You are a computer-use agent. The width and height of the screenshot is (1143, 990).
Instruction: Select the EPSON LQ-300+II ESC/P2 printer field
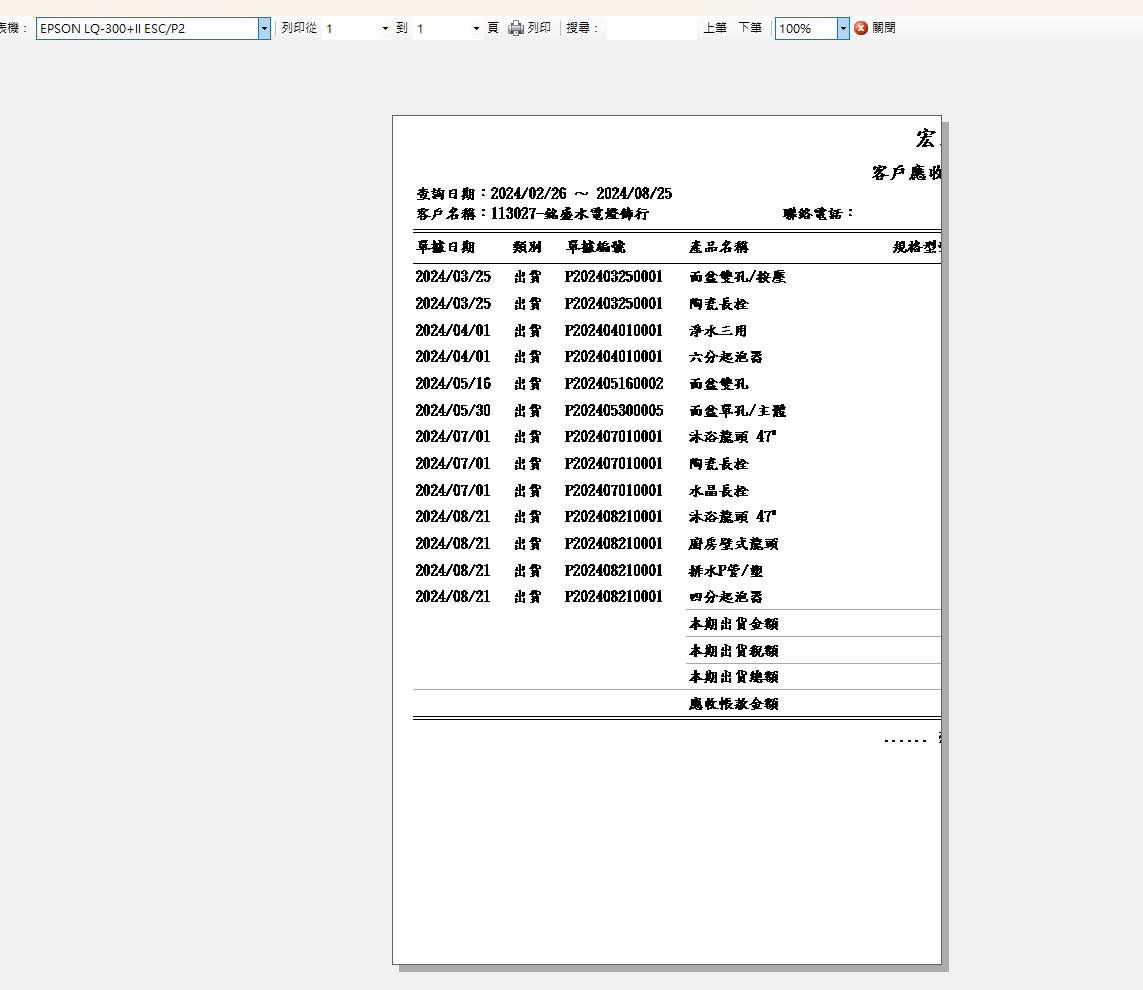pos(147,28)
